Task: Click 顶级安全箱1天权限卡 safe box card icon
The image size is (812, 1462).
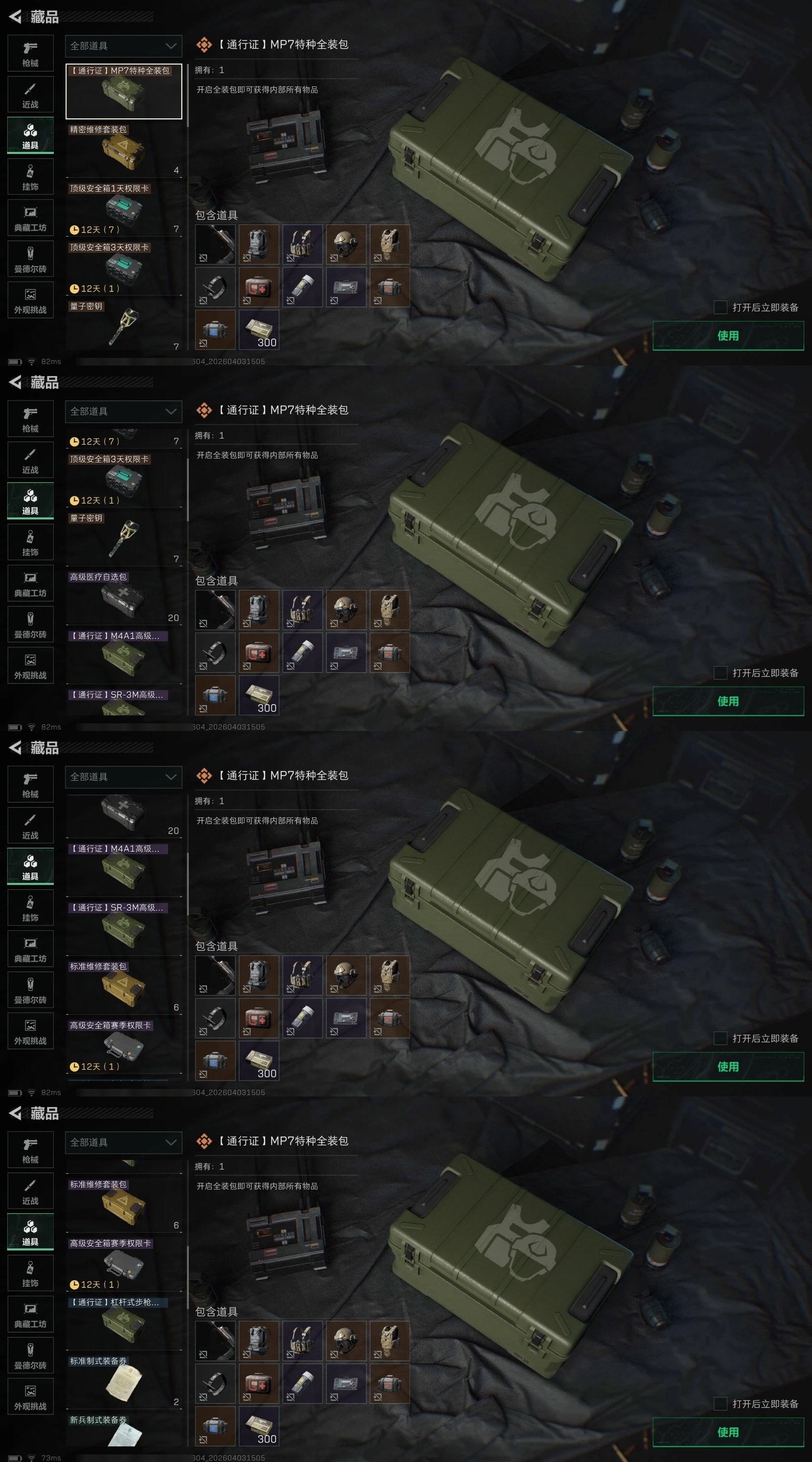Action: pyautogui.click(x=124, y=209)
